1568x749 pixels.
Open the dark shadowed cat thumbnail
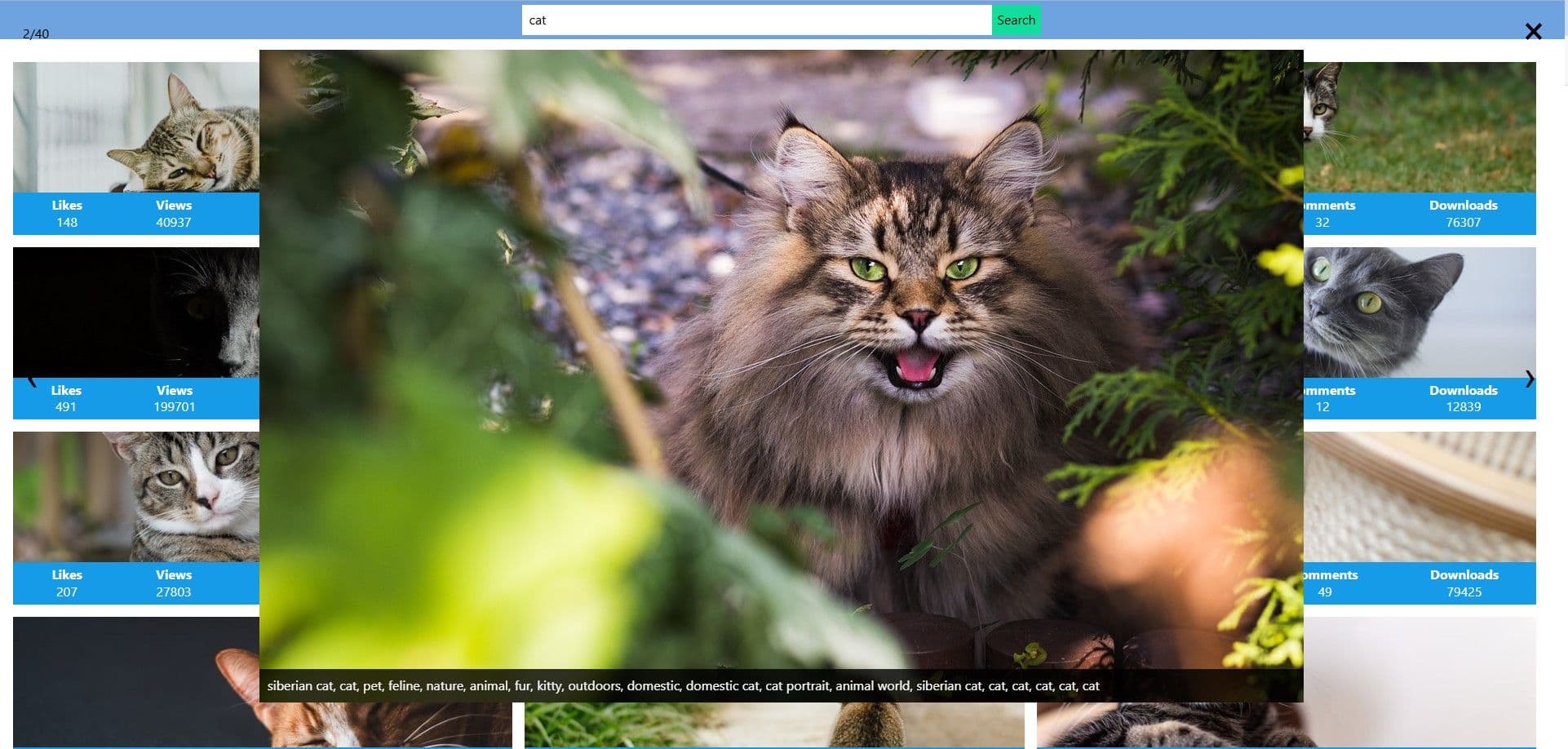click(x=136, y=312)
